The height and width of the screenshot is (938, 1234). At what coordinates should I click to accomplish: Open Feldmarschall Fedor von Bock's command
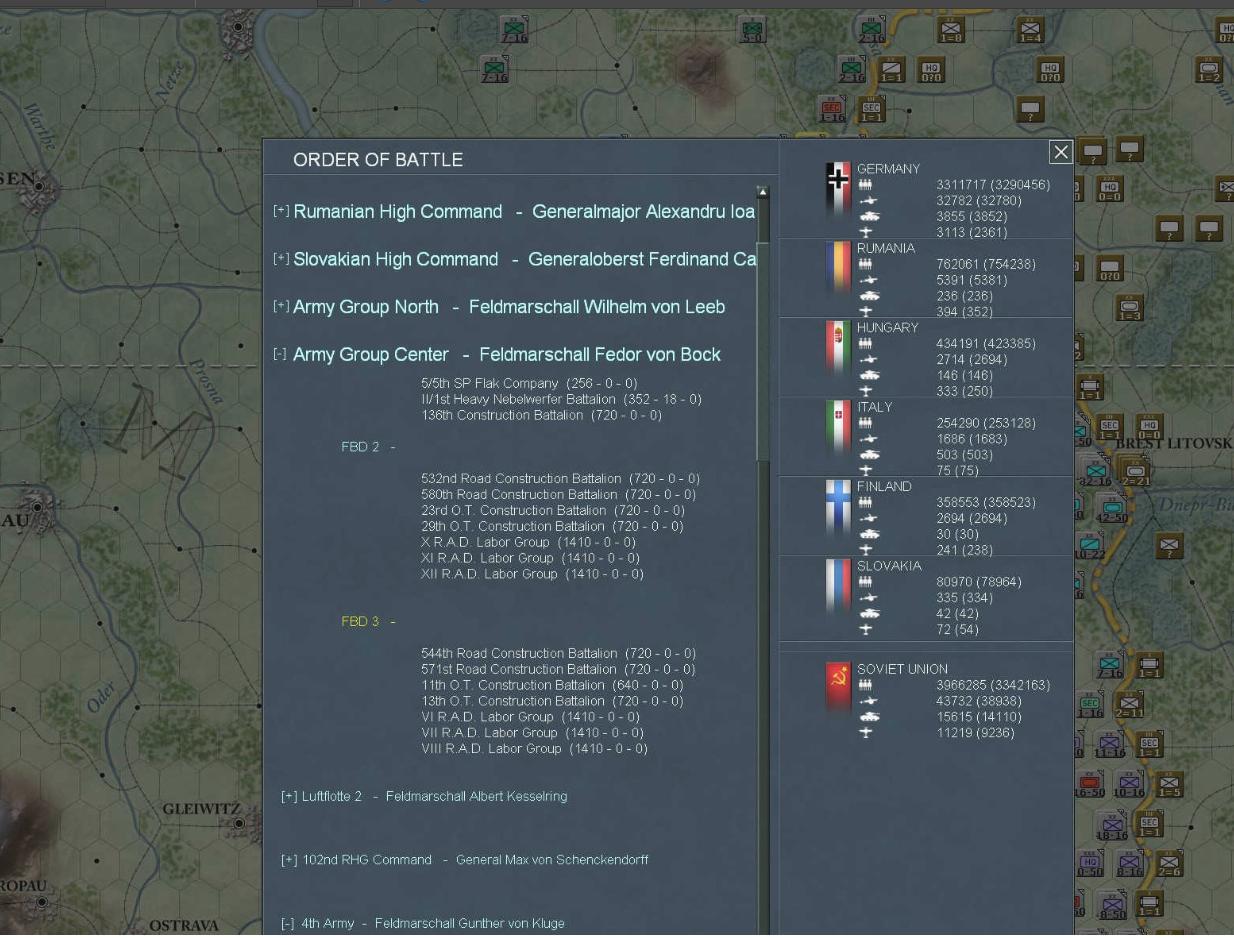[600, 355]
